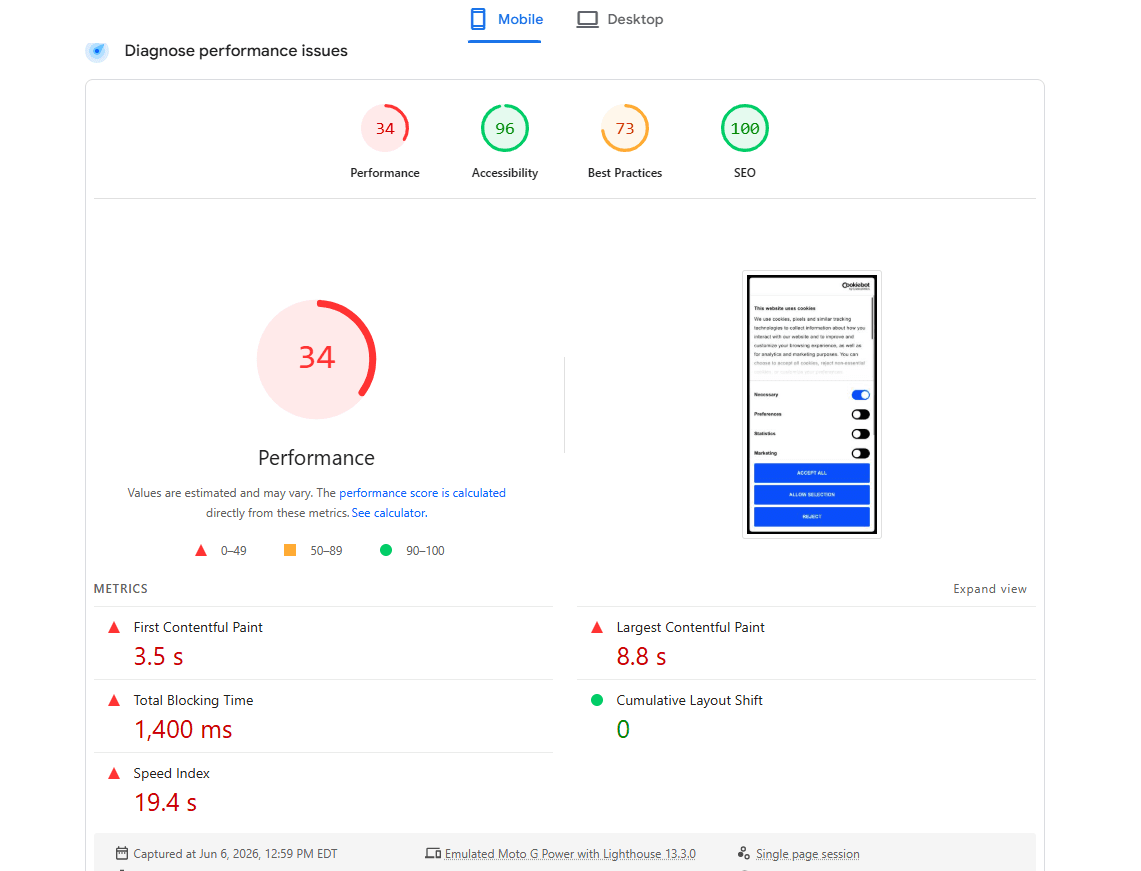The width and height of the screenshot is (1141, 871).
Task: Click the 1,400 ms value
Action: [183, 729]
